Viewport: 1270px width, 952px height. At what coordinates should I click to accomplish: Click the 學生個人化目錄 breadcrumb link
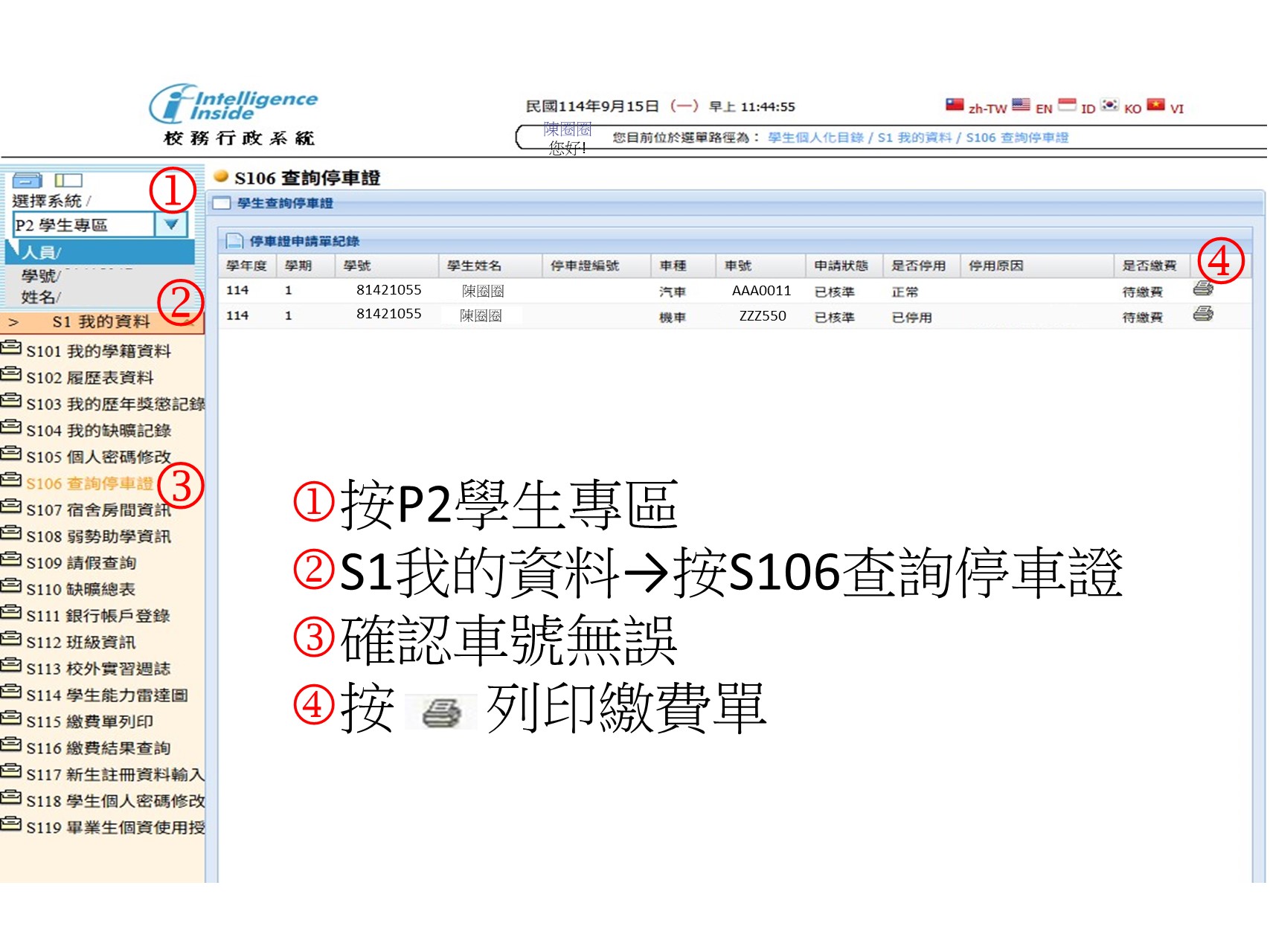click(x=815, y=138)
